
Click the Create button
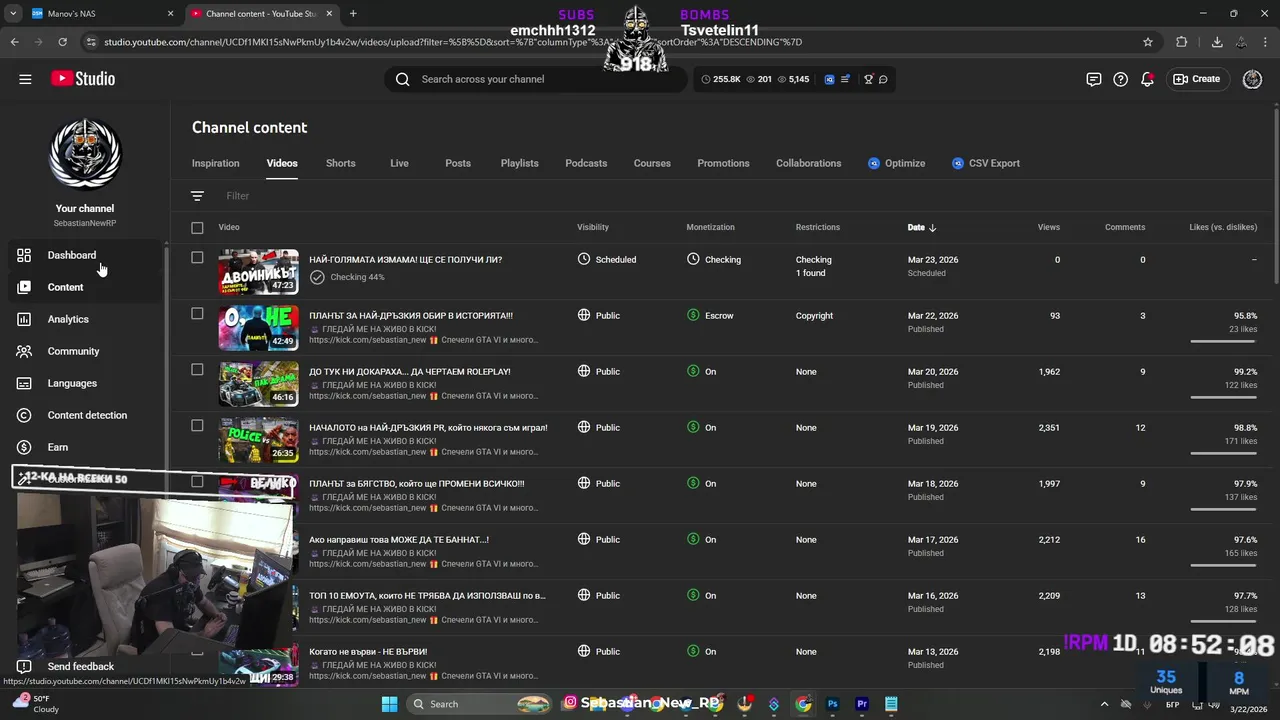1197,79
